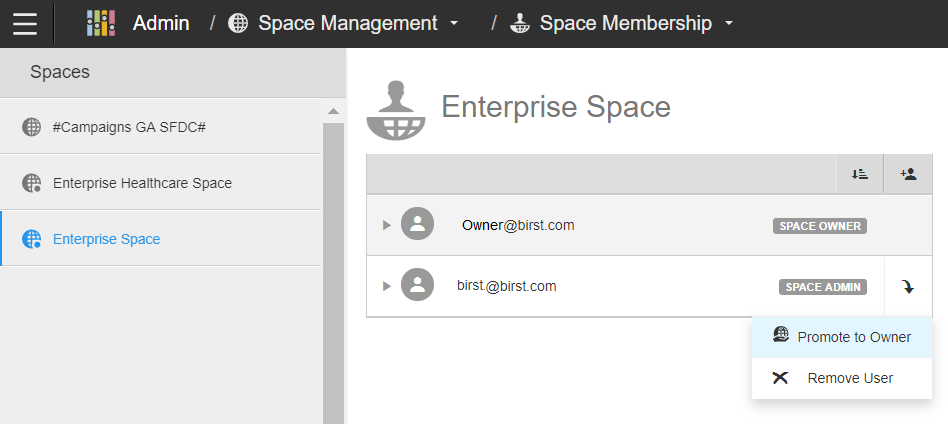The width and height of the screenshot is (948, 424).
Task: Choose Remove User from the menu
Action: point(849,378)
